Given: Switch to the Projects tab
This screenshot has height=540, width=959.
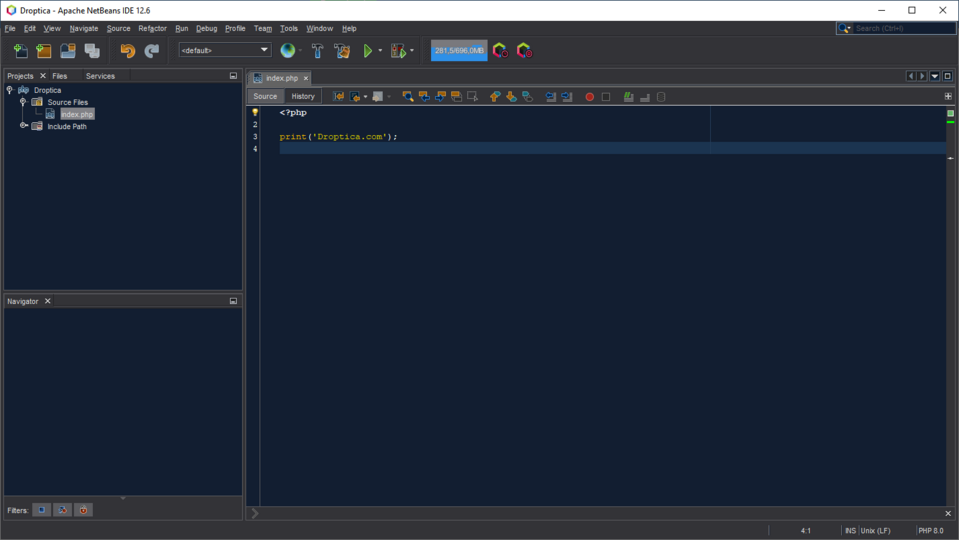Looking at the screenshot, I should pyautogui.click(x=20, y=76).
